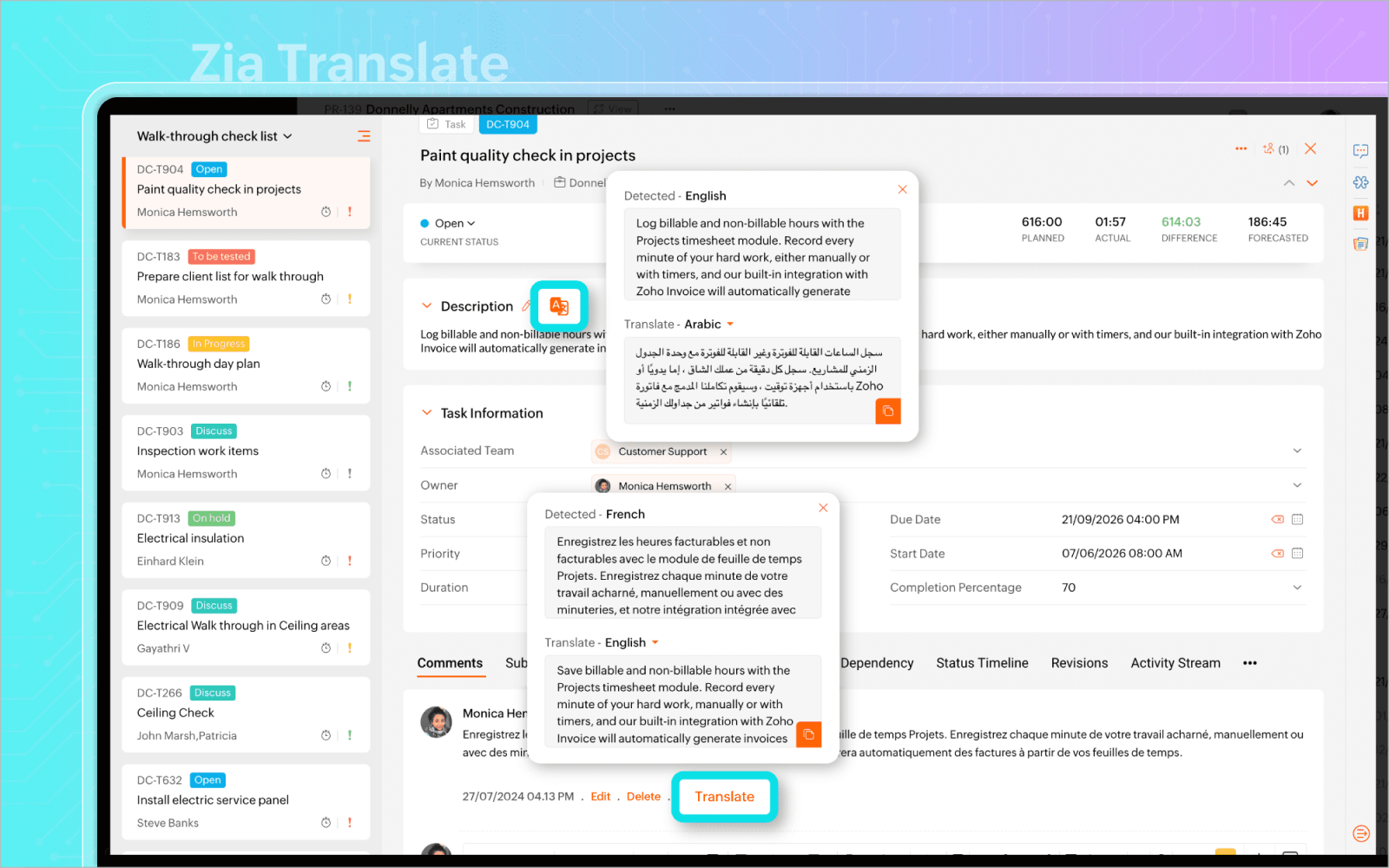Click the Zia Translate icon beside Description
1389x868 pixels.
[559, 306]
